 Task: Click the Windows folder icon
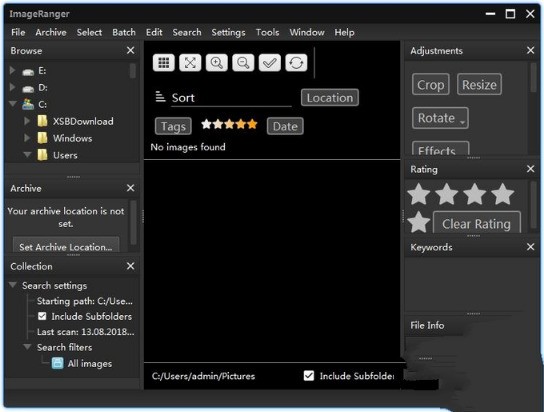42,138
